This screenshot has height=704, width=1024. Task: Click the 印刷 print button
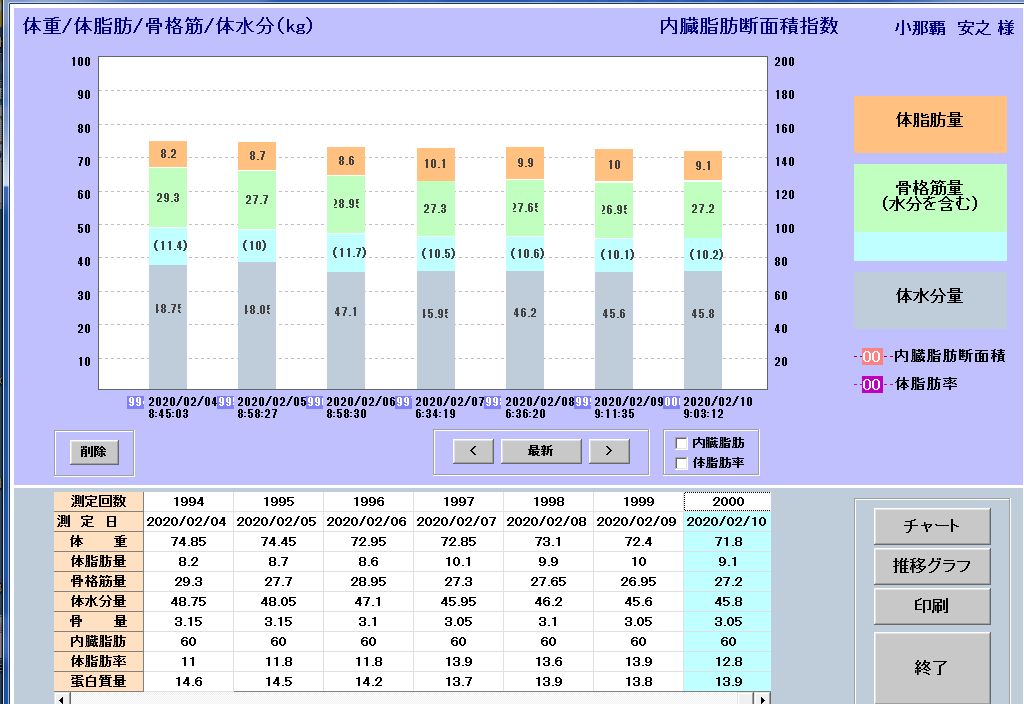click(931, 606)
